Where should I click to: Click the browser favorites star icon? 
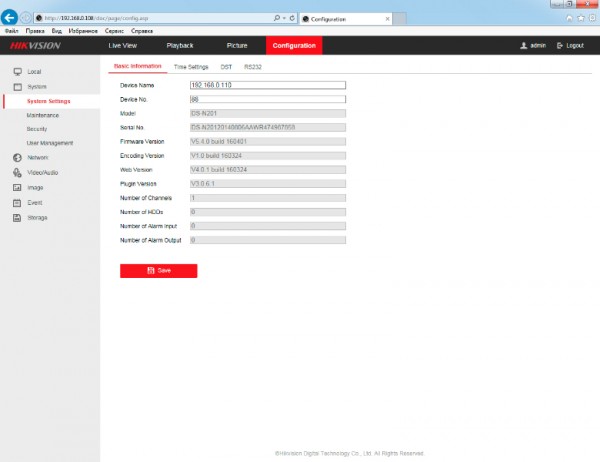point(581,18)
